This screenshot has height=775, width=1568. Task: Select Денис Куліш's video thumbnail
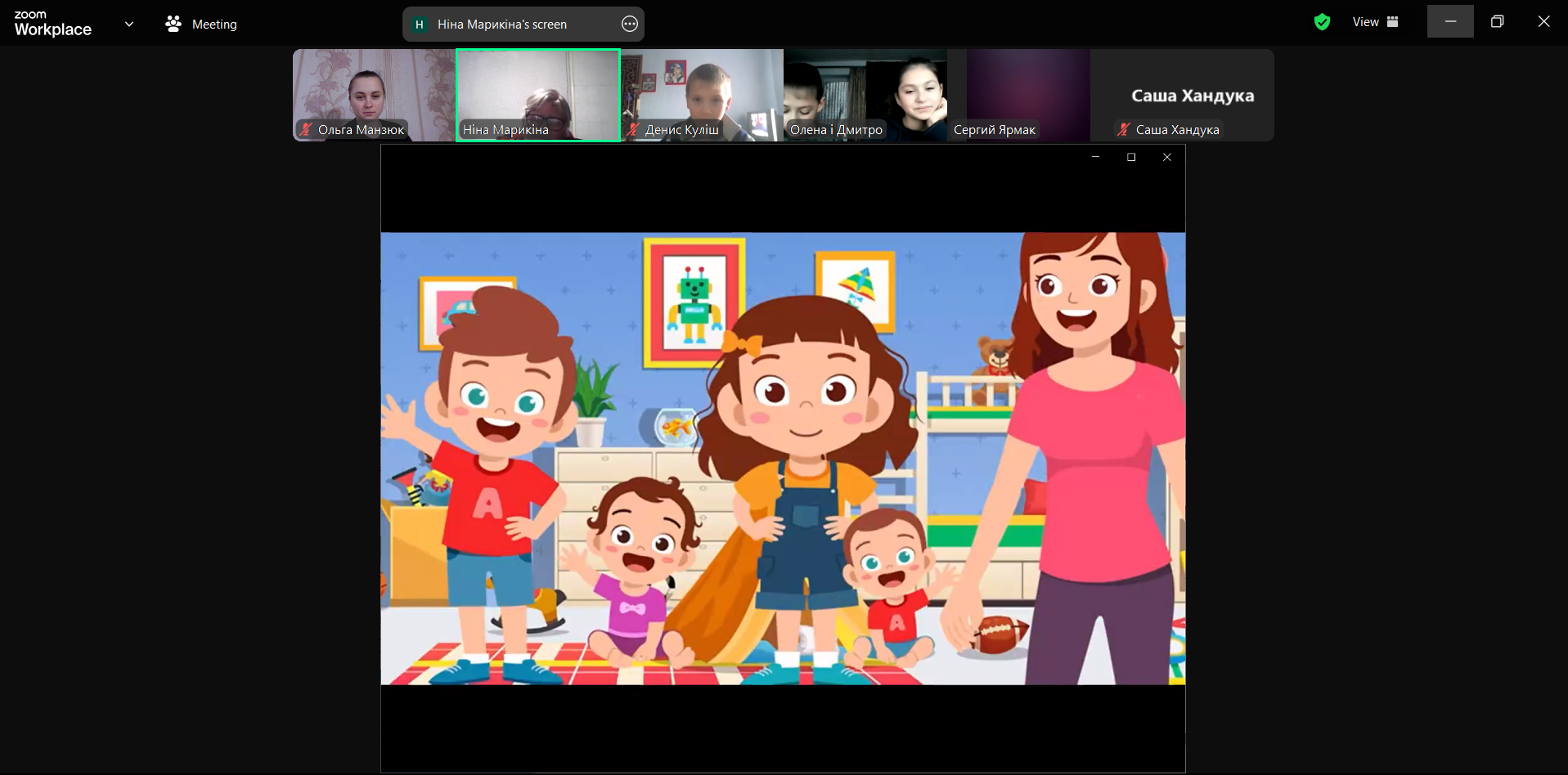702,95
